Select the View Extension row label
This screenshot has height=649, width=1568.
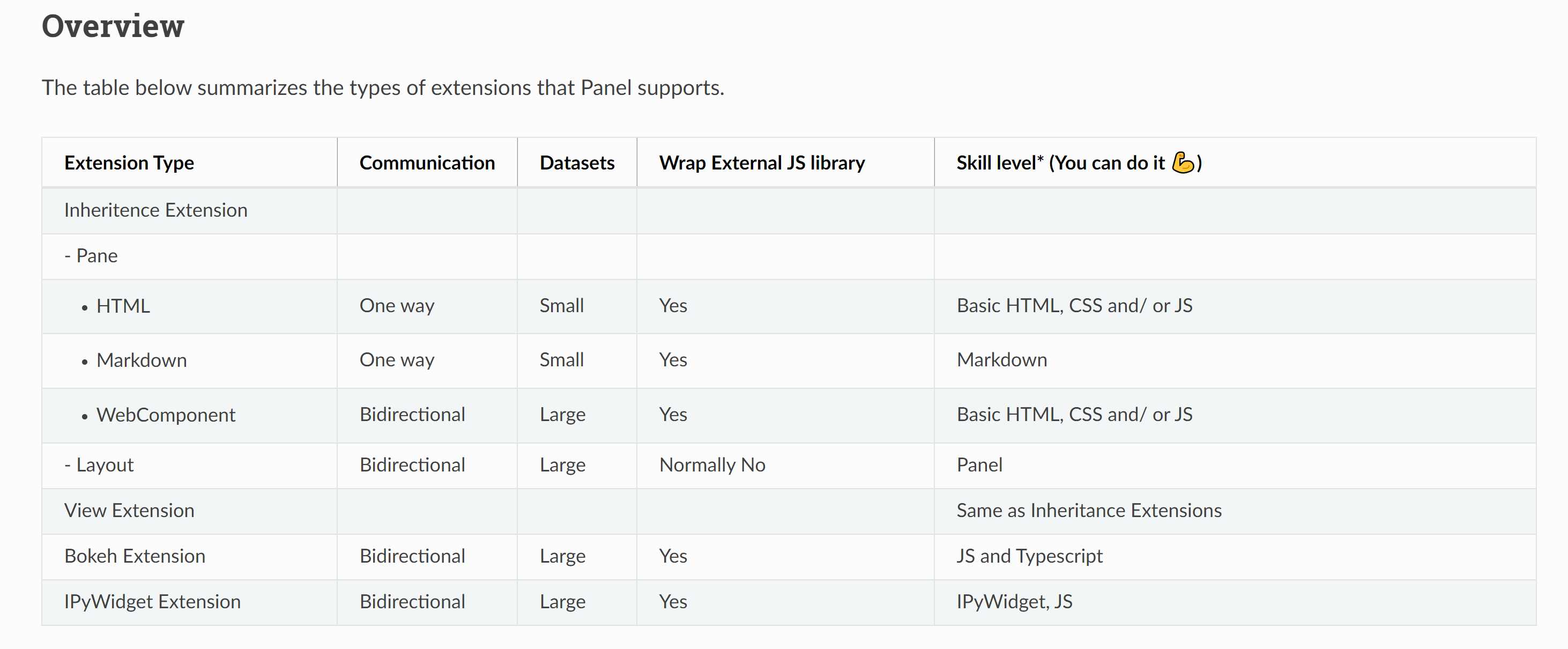pos(129,510)
